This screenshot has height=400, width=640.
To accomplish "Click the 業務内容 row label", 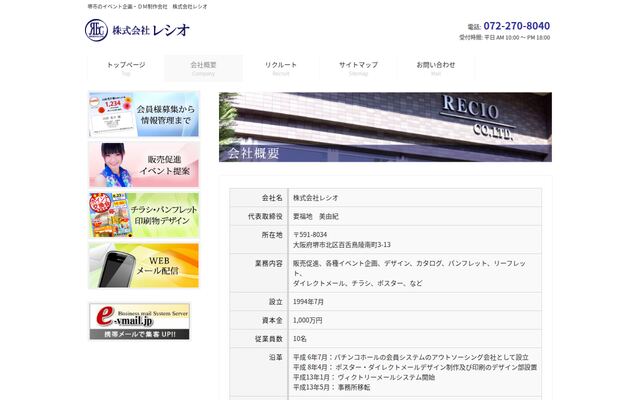I will pos(269,264).
